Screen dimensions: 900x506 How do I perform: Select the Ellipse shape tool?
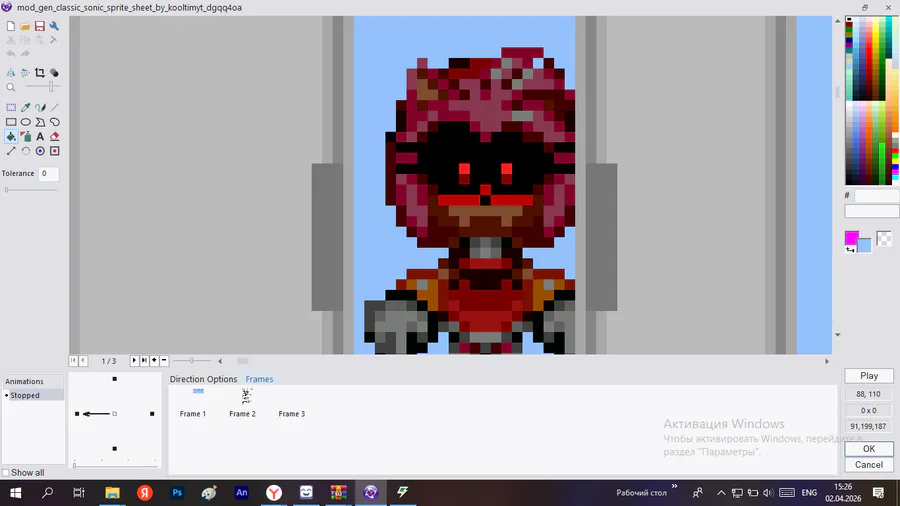click(25, 122)
